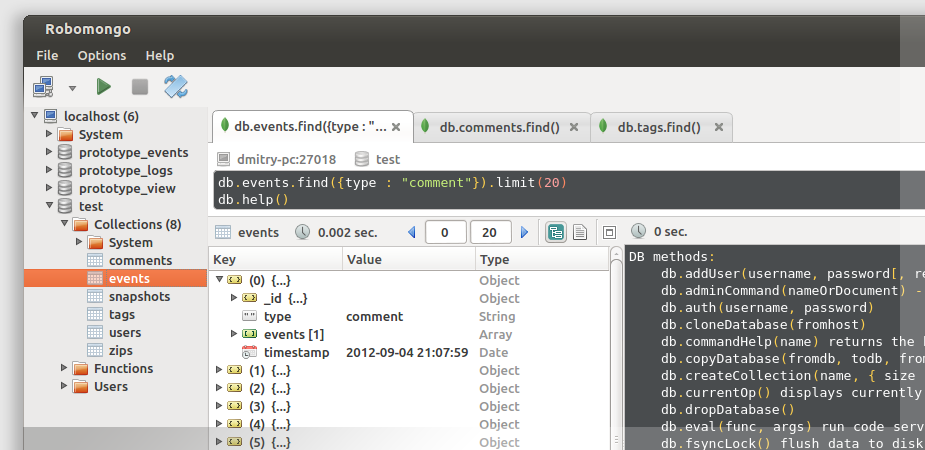
Task: Go to next page with right arrow
Action: click(524, 232)
